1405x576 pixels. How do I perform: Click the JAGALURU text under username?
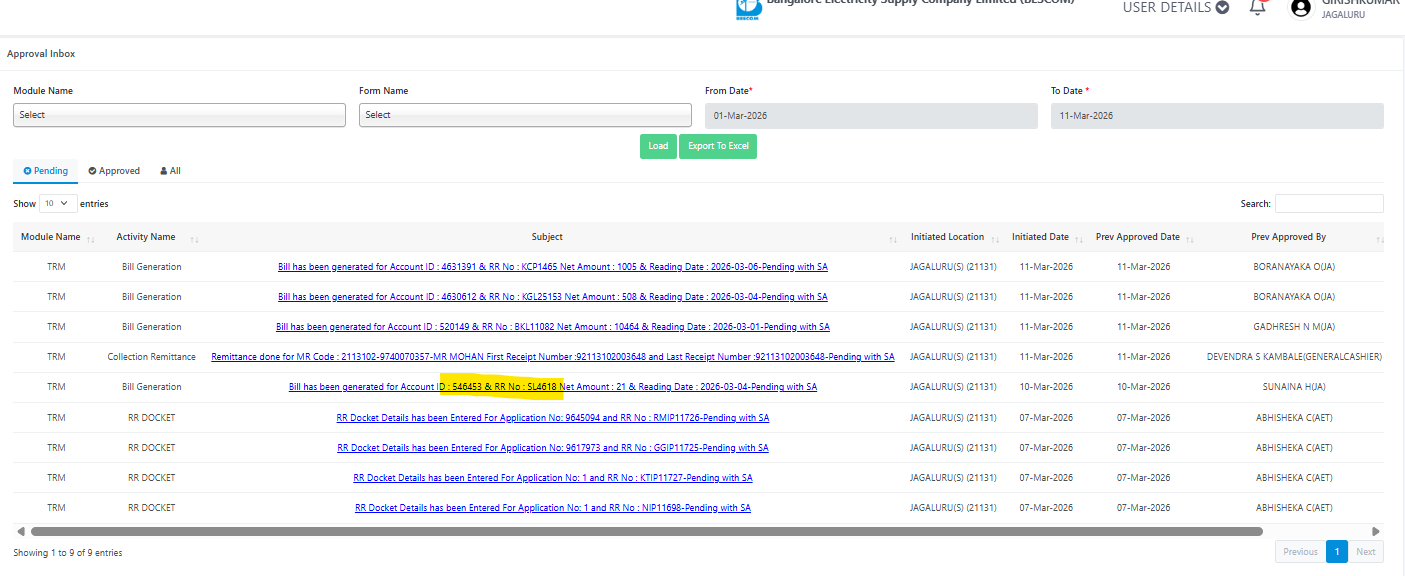tap(1345, 15)
